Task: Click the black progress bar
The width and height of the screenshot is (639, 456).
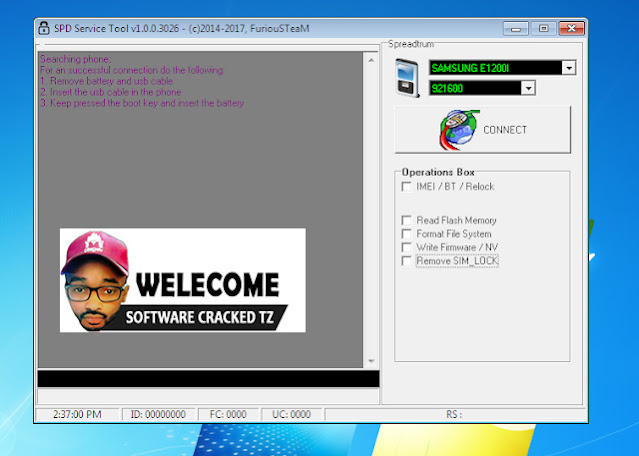Action: [x=208, y=379]
